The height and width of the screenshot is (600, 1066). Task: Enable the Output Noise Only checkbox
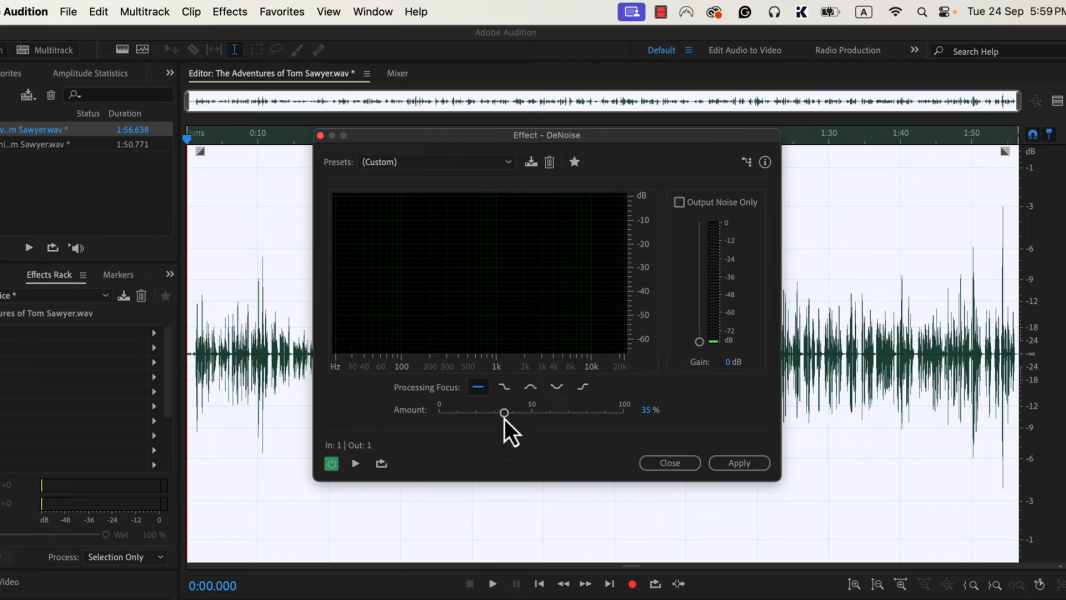tap(679, 202)
